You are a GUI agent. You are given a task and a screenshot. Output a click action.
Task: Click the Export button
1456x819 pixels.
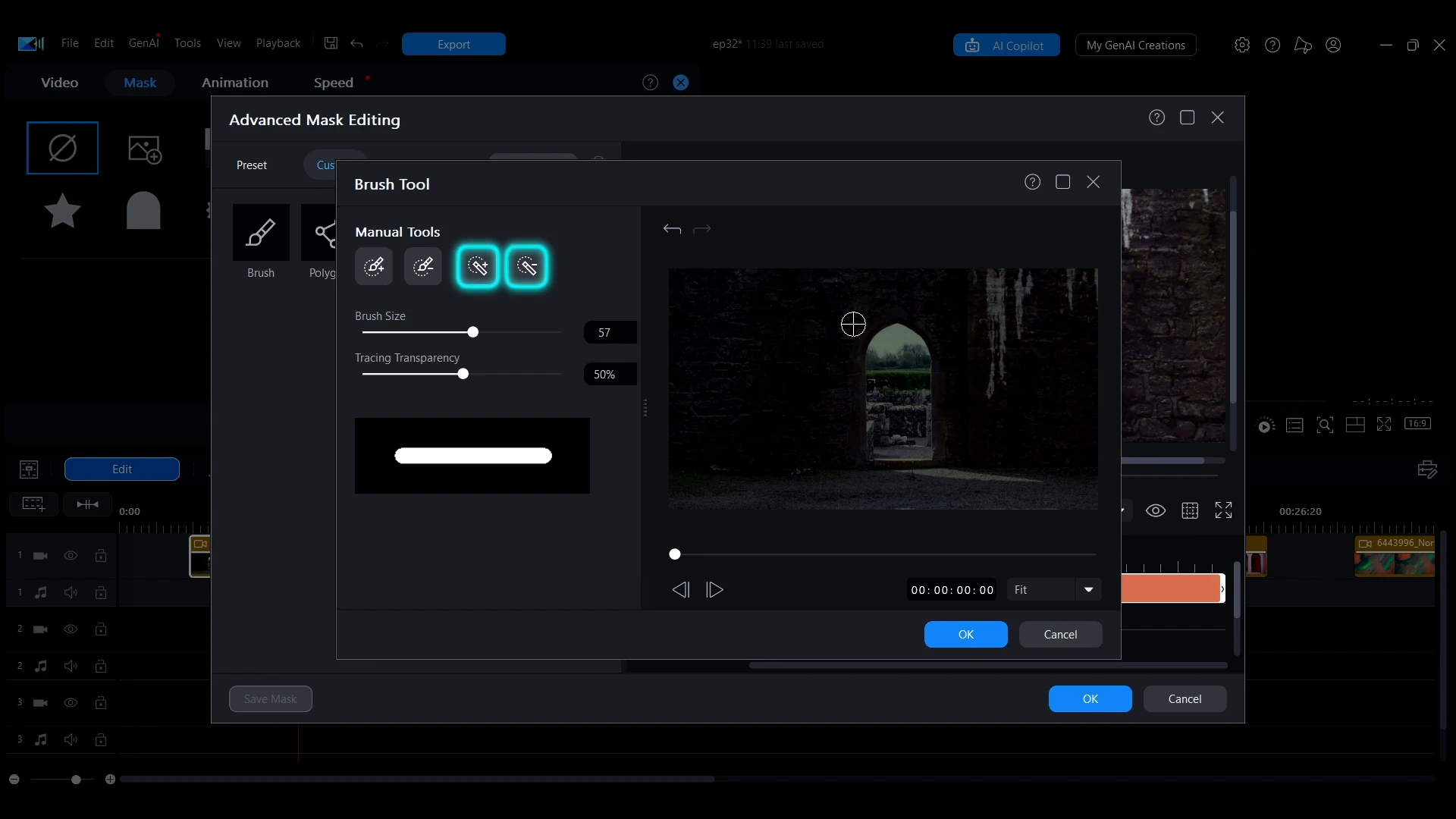pos(453,44)
